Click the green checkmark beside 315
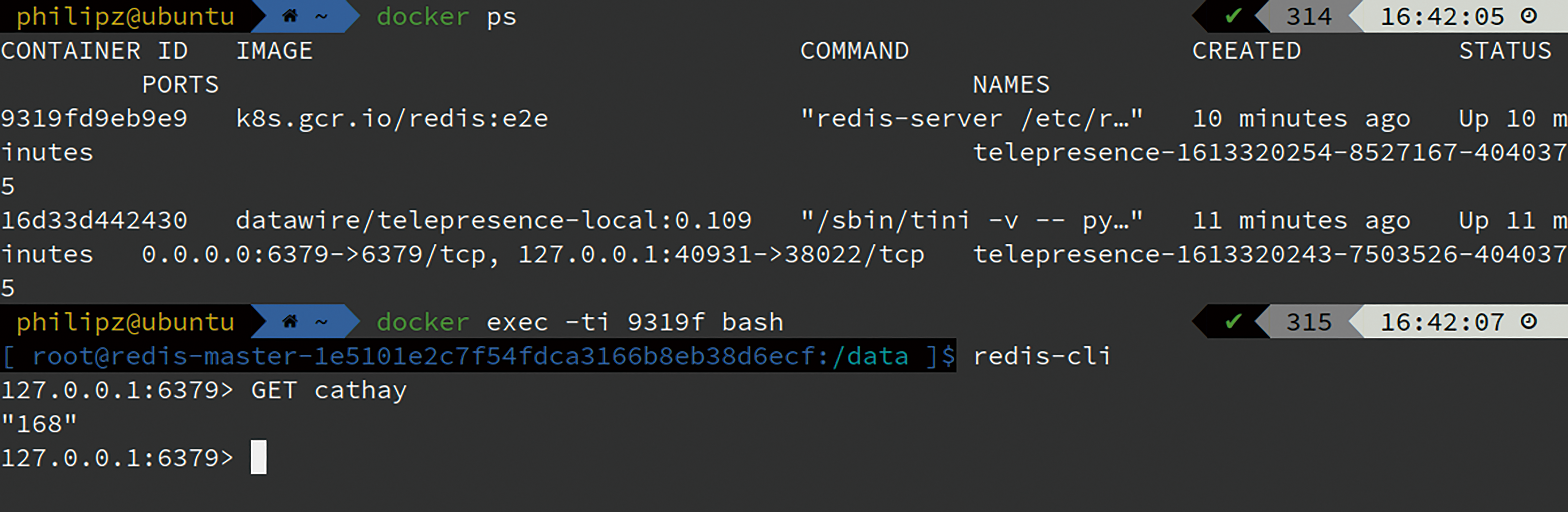 1233,321
